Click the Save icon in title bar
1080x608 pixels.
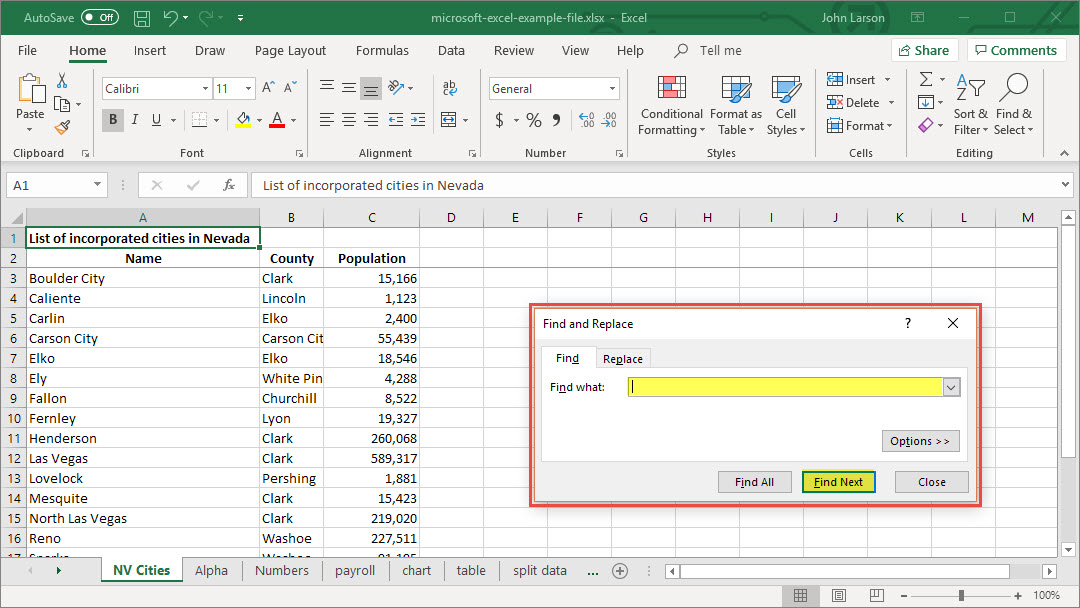click(141, 18)
